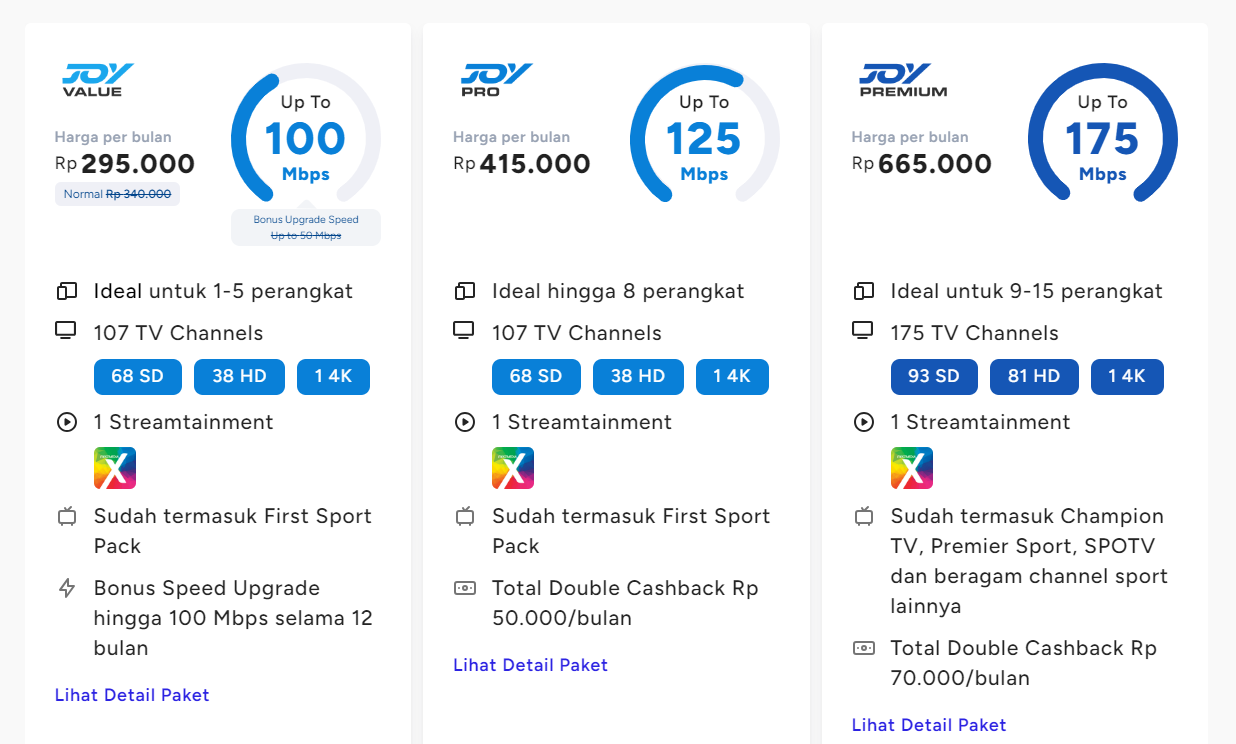Click the Joy Premium logo
The width and height of the screenshot is (1236, 744).
tap(901, 79)
